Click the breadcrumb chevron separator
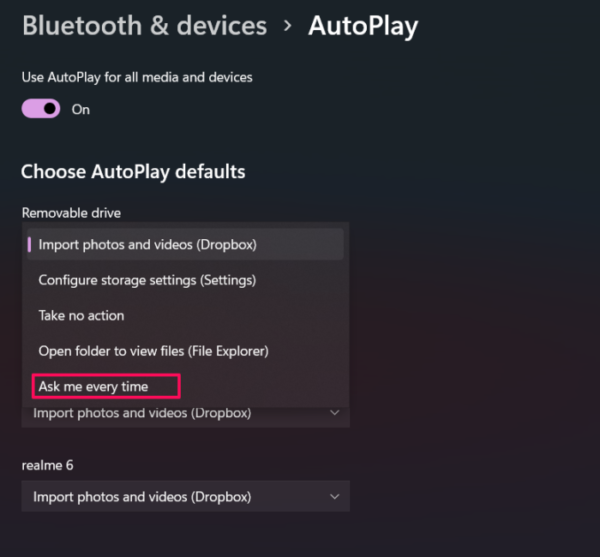600x557 pixels. 288,26
